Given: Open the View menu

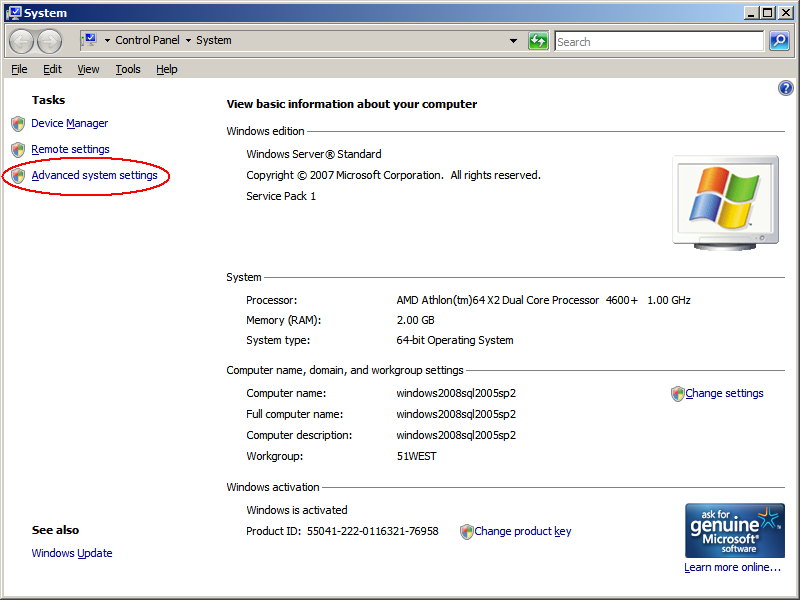Looking at the screenshot, I should [88, 69].
